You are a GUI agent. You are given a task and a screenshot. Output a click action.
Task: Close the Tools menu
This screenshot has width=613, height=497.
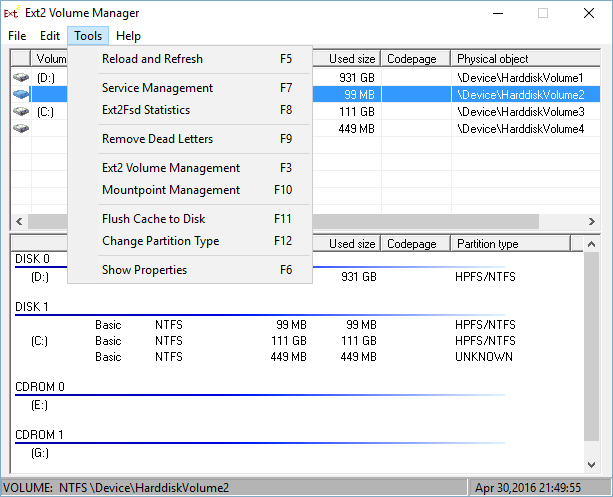pyautogui.click(x=88, y=36)
